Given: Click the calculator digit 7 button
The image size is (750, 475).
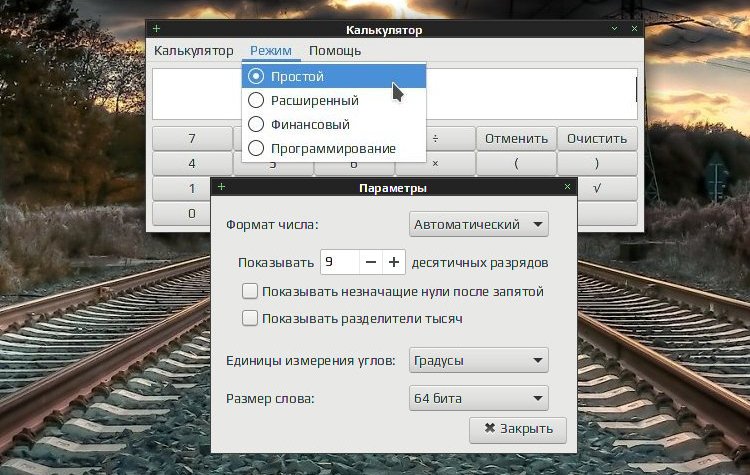Looking at the screenshot, I should coord(192,139).
